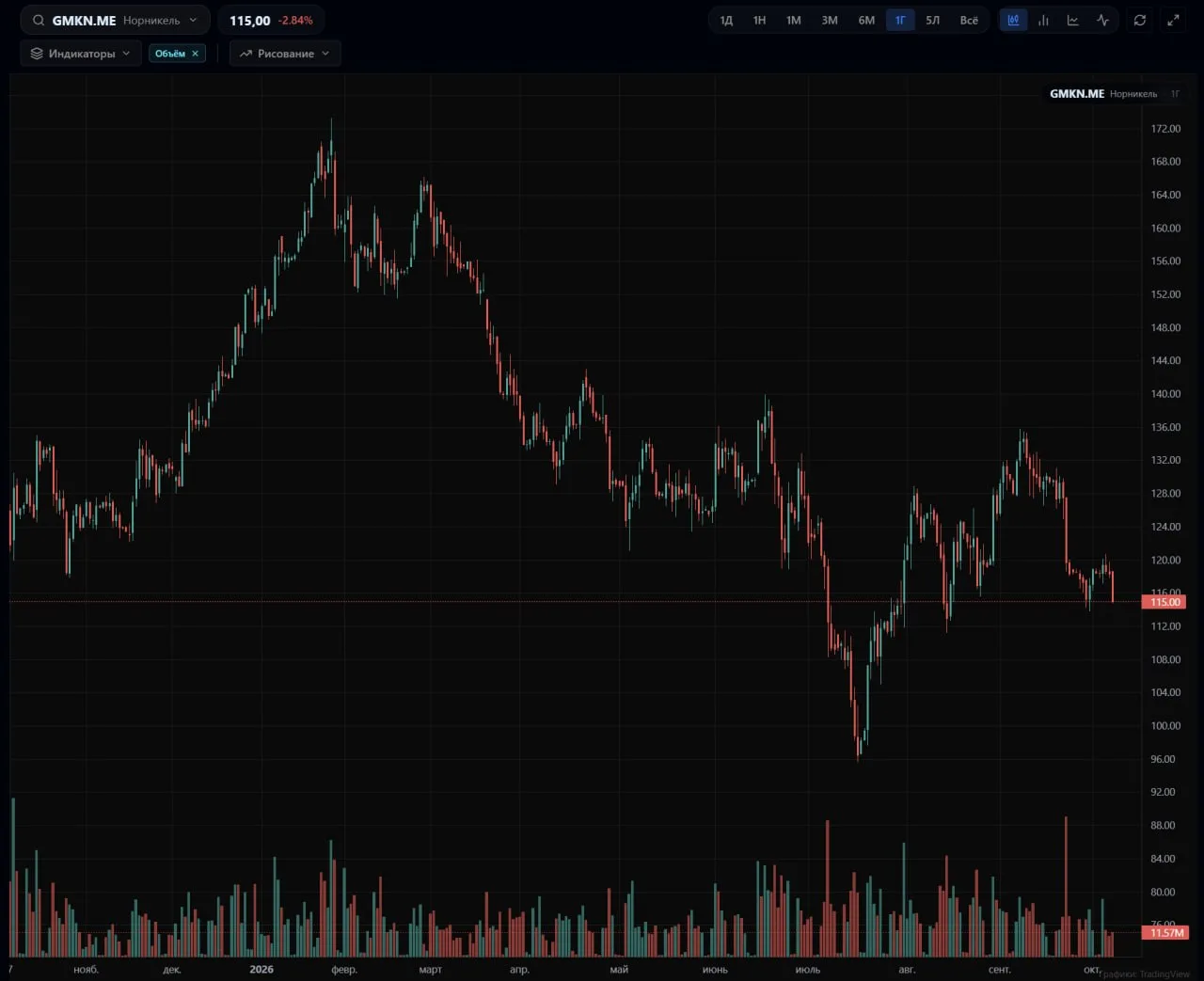1204x981 pixels.
Task: Click the 2026 label on time axis
Action: [261, 970]
